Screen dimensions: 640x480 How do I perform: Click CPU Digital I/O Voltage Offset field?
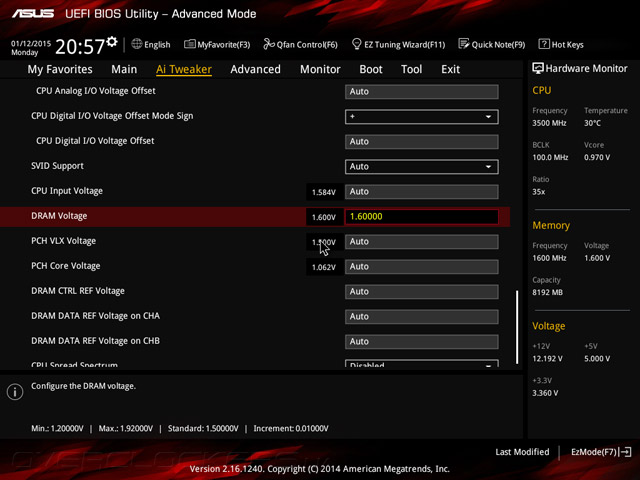point(422,142)
